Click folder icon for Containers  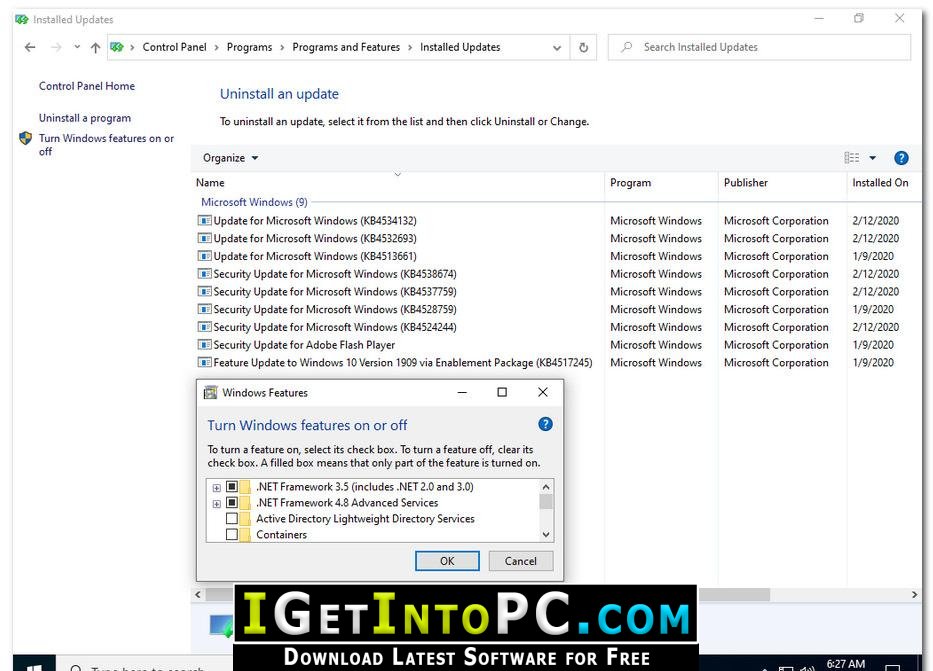click(245, 535)
